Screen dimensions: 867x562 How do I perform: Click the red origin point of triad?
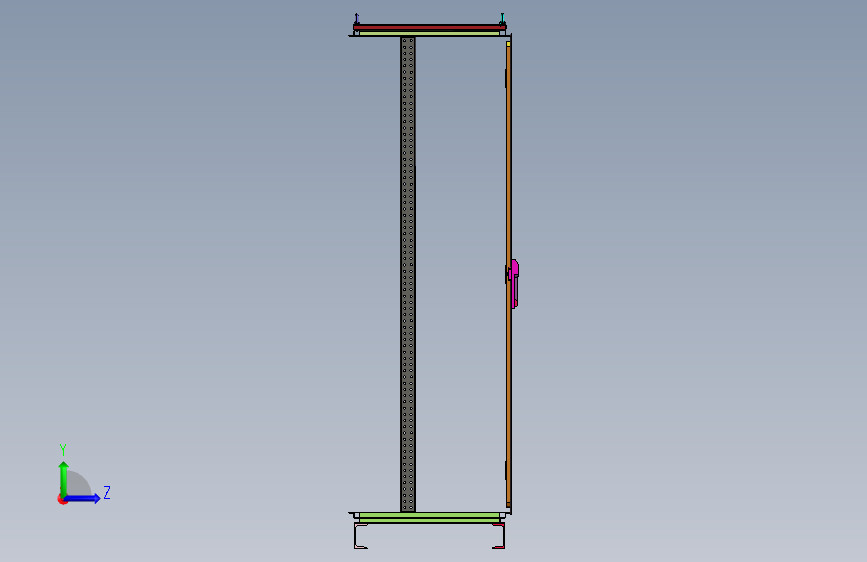[62, 499]
